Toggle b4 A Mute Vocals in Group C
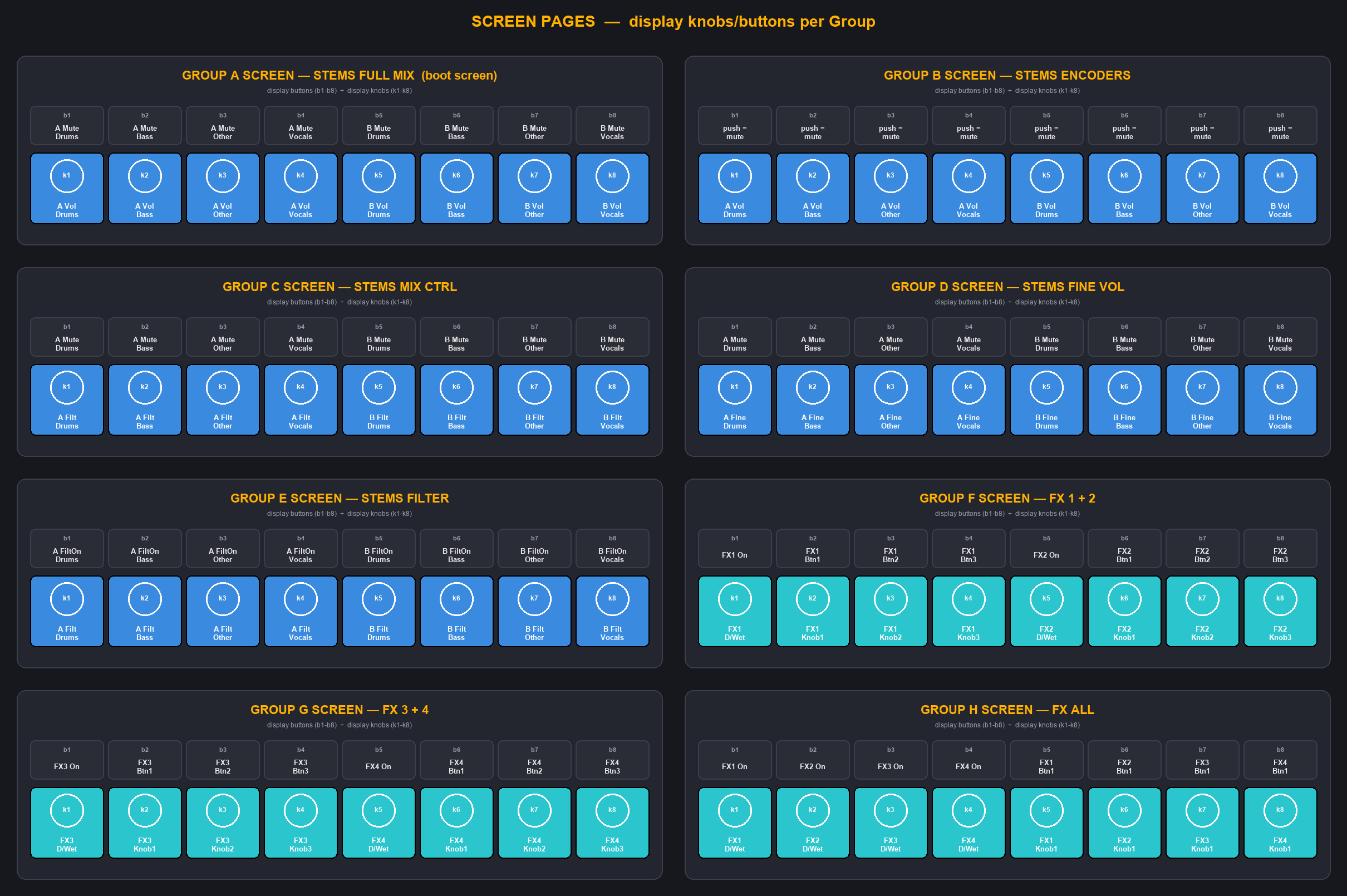The image size is (1347, 896). 301,337
